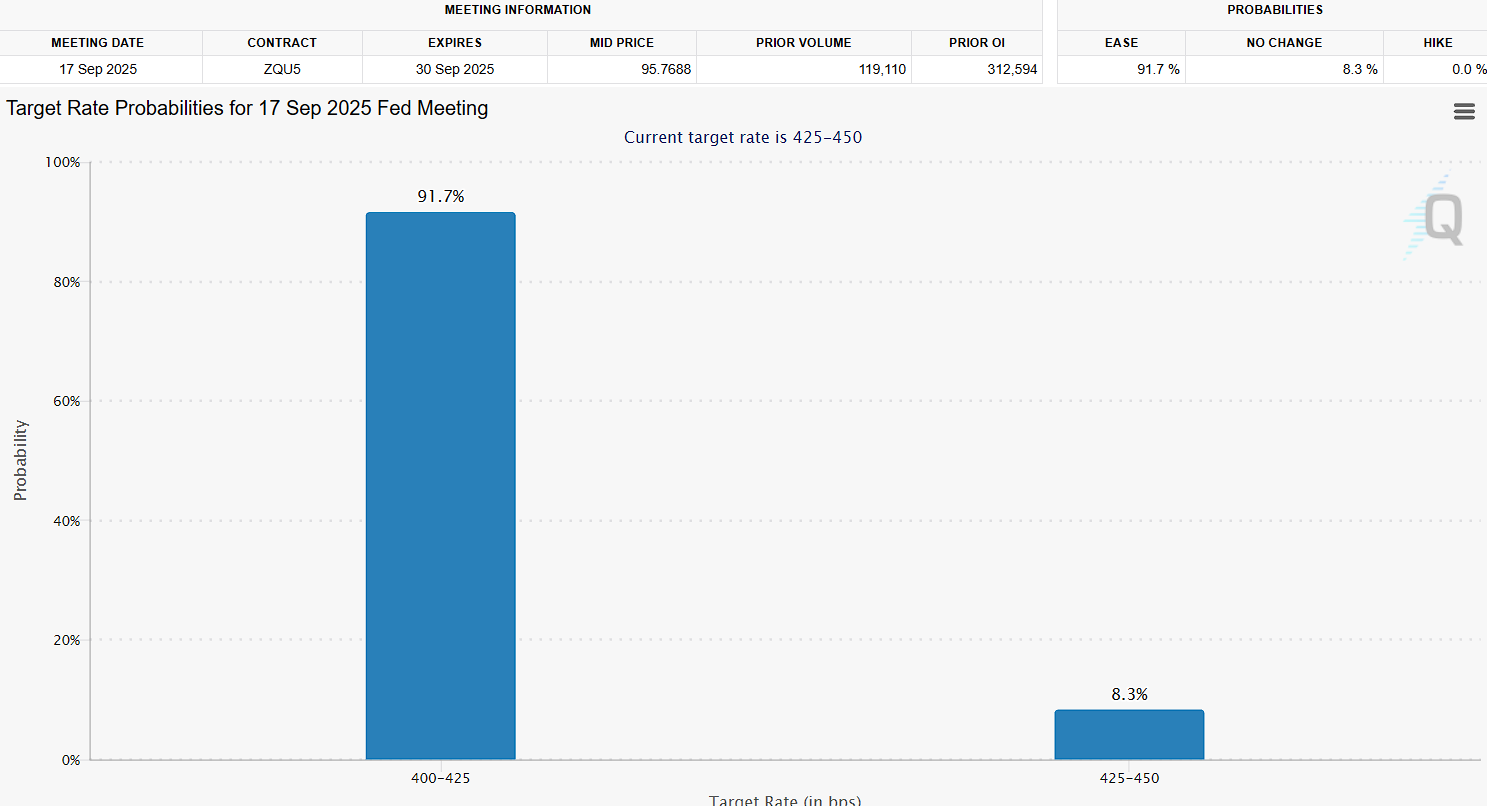Click the 400-425 target rate bar

440,486
